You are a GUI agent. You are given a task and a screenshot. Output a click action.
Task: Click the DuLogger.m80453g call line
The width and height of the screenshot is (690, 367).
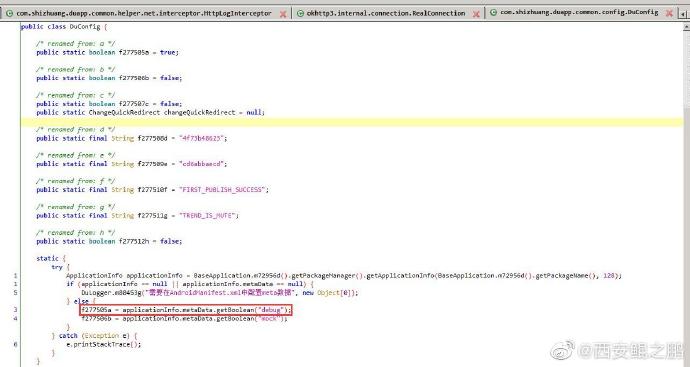coord(220,293)
